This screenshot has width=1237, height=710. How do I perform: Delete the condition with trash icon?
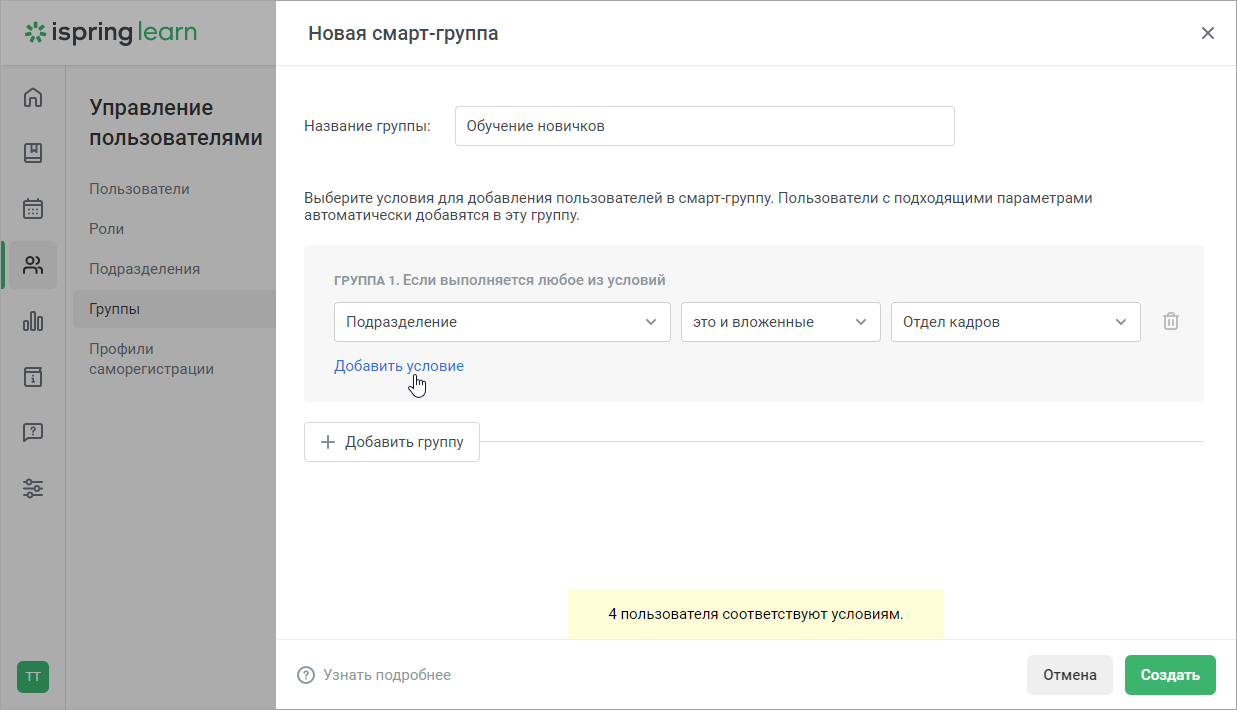click(x=1171, y=322)
